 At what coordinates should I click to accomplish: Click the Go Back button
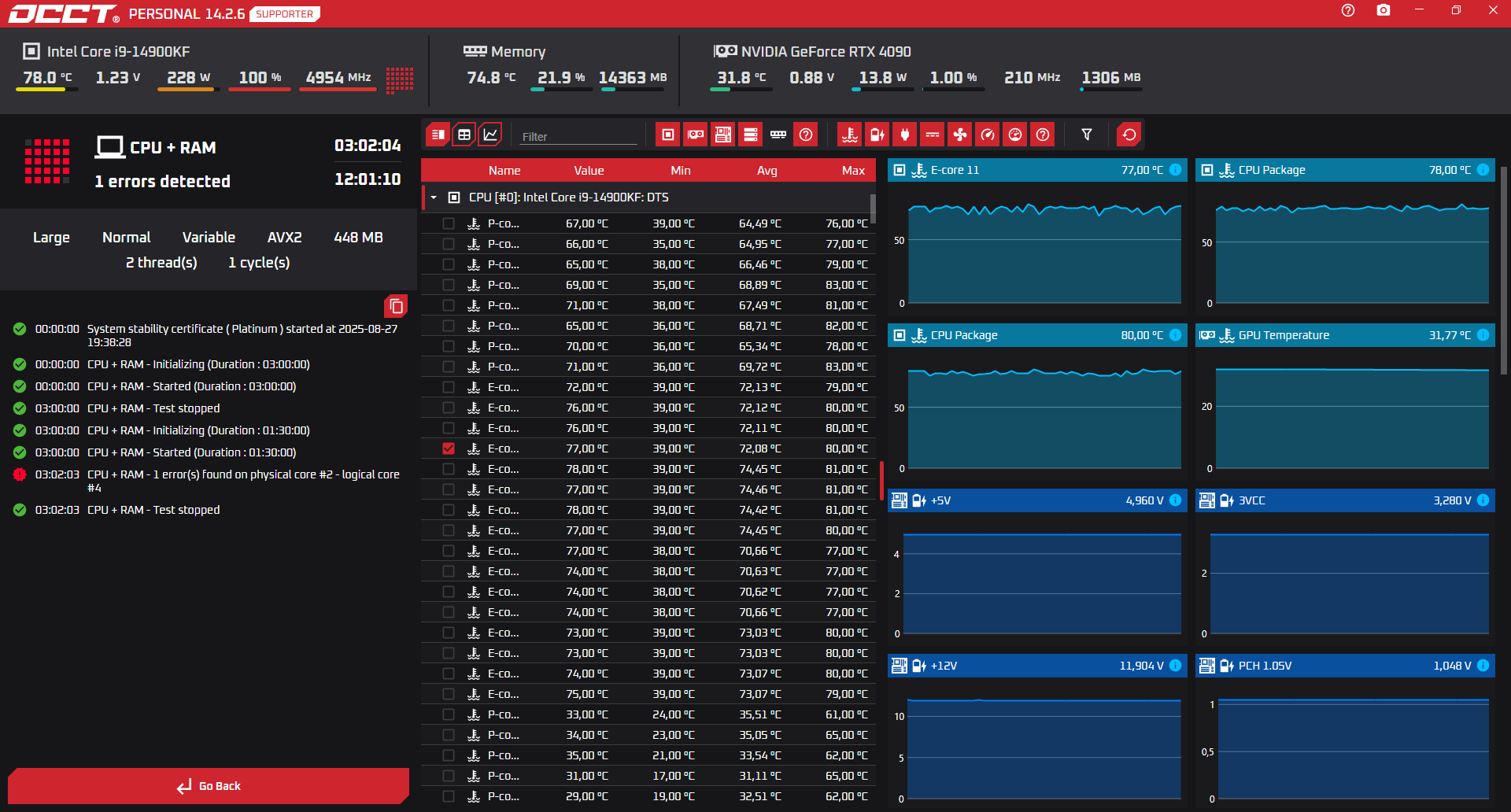coord(209,786)
